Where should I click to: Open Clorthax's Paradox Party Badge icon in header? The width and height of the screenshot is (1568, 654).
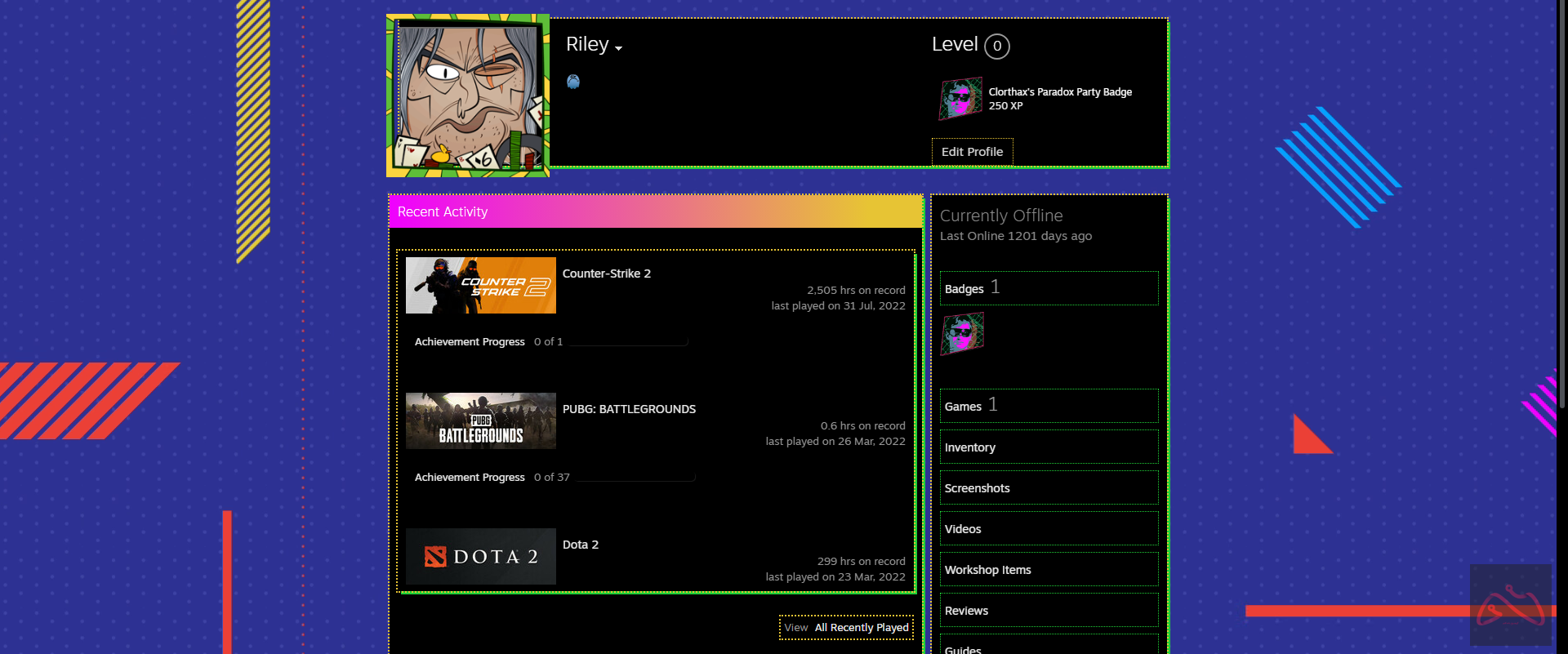tap(961, 99)
